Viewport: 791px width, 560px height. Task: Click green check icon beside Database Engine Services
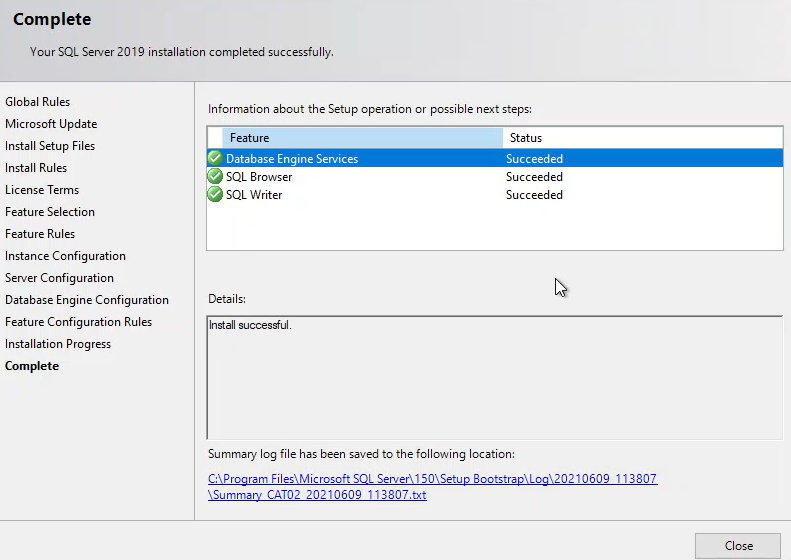point(215,158)
